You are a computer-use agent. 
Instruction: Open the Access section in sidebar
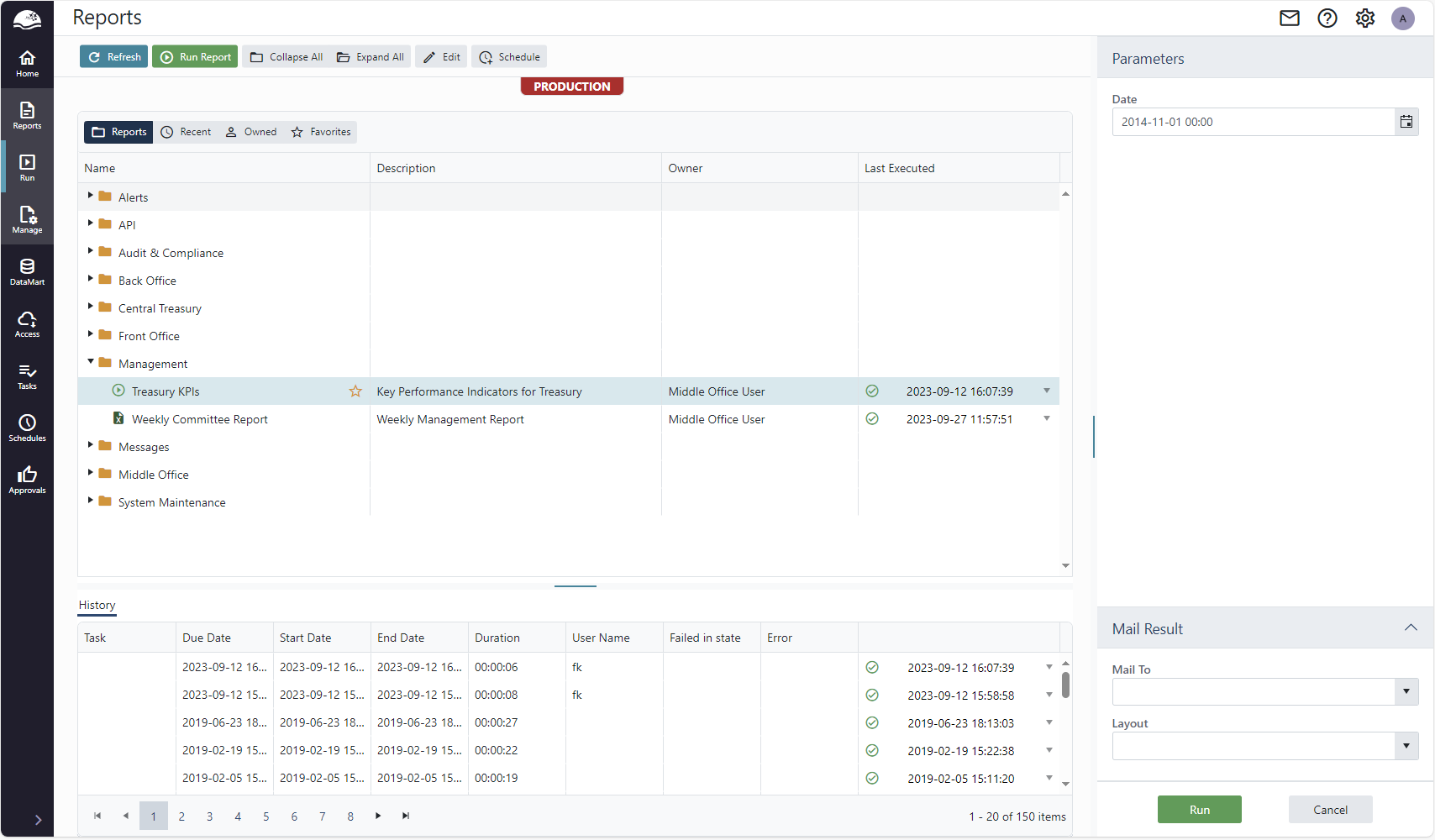click(x=27, y=323)
